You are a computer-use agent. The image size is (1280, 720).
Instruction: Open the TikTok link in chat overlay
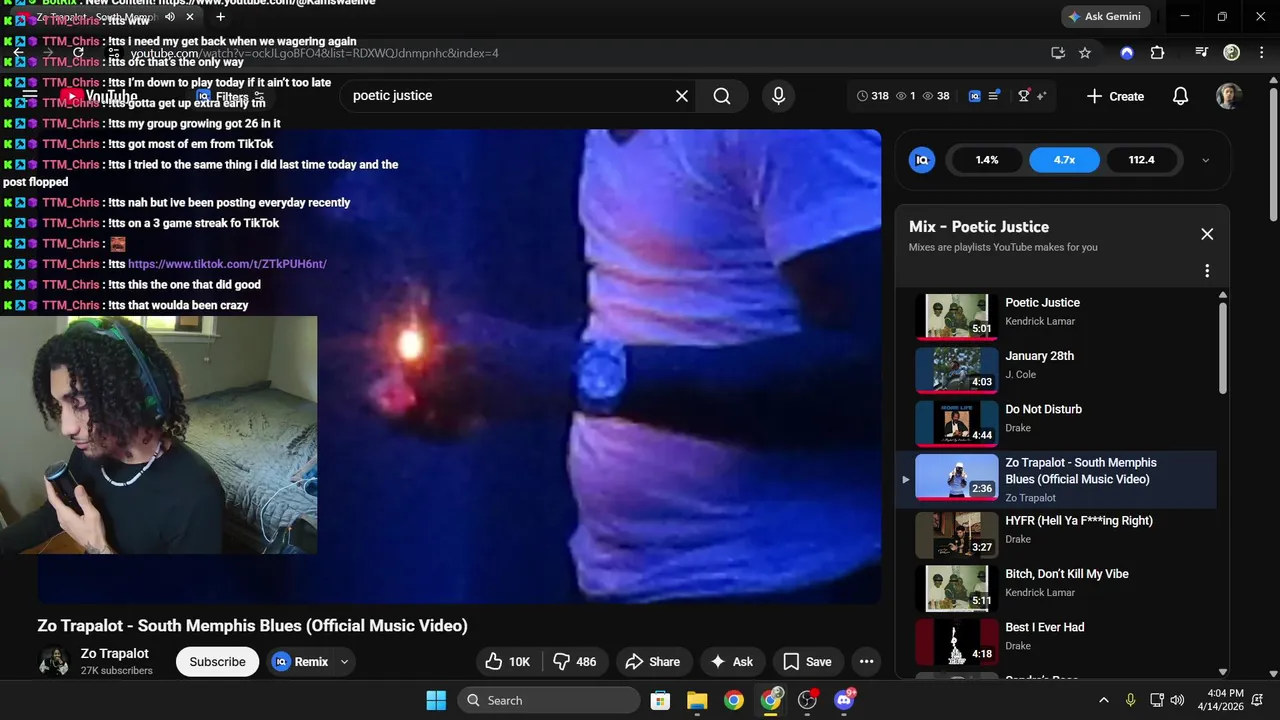[227, 264]
